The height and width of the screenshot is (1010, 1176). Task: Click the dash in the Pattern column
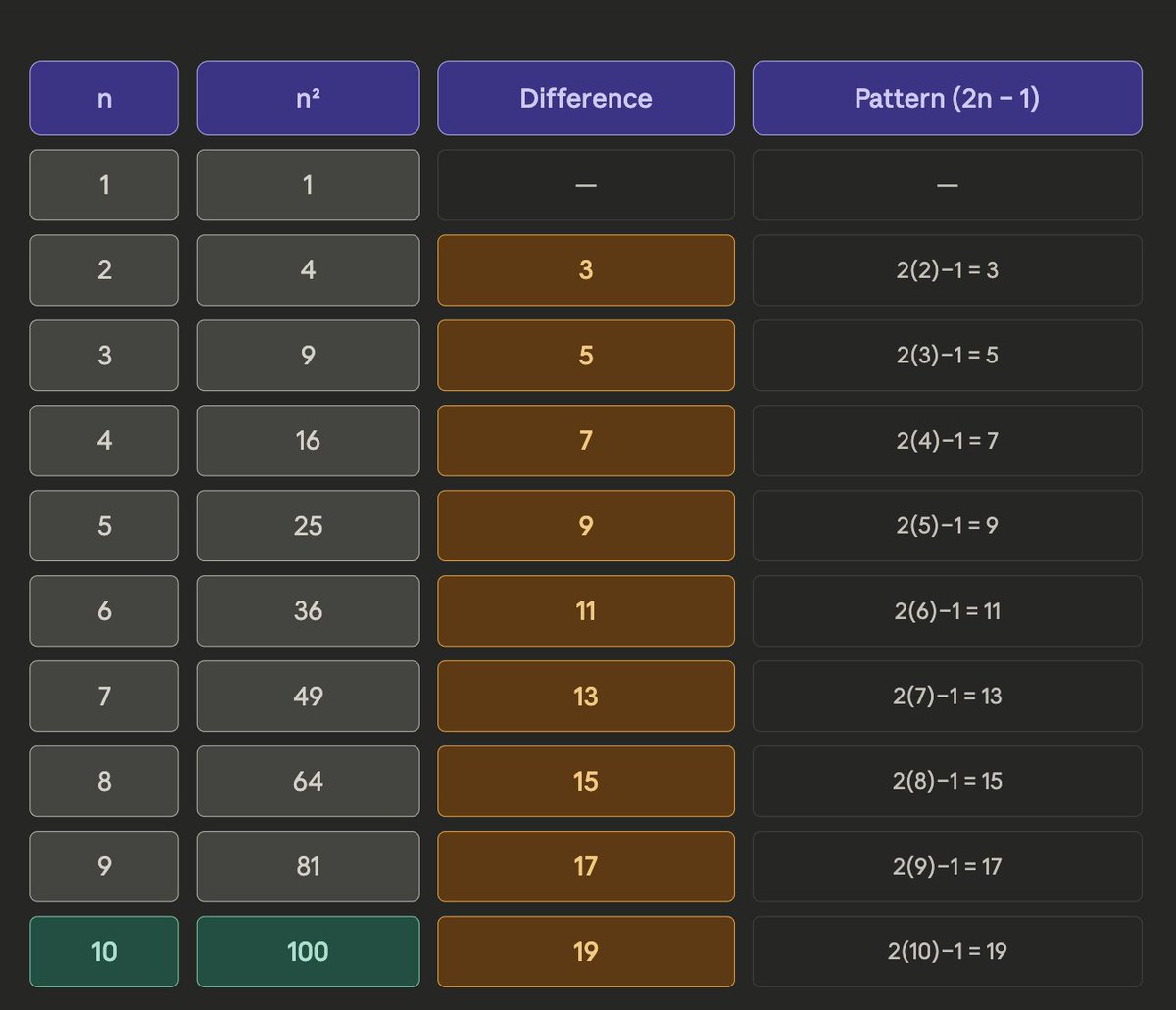[x=947, y=184]
